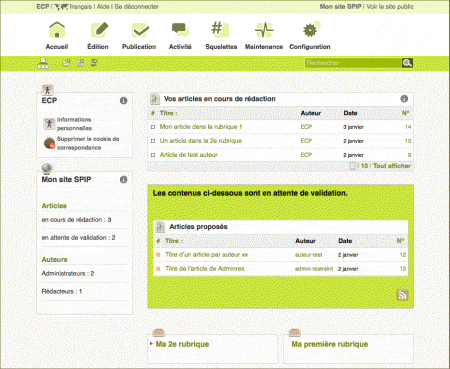Click the info icon in the ECP box
This screenshot has width=450, height=369.
click(123, 100)
